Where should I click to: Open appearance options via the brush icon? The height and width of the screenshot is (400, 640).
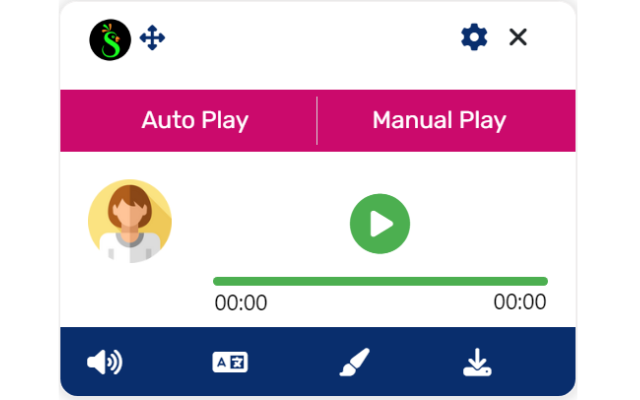click(x=354, y=362)
